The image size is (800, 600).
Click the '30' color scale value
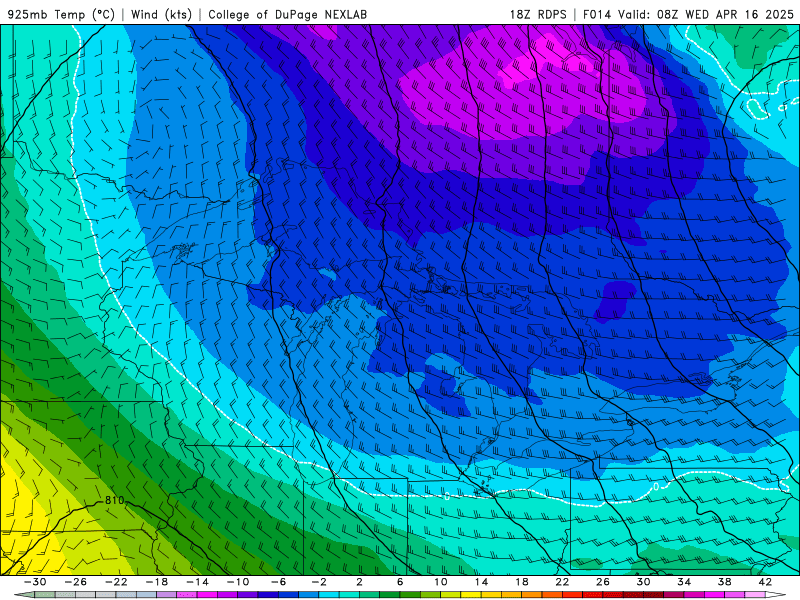(643, 582)
